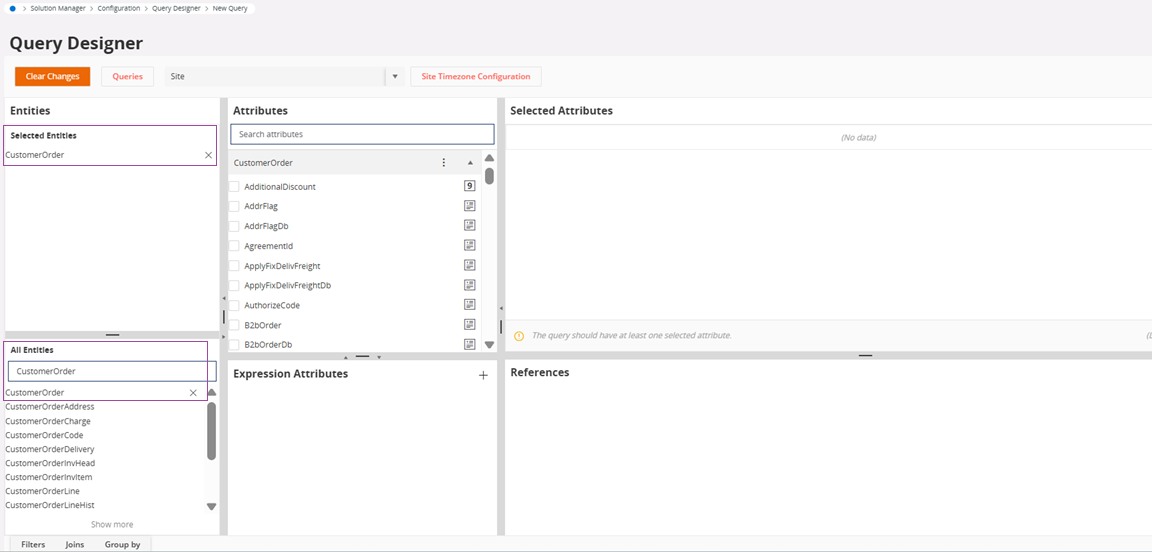Collapse the CustomerOrder attributes group

click(x=470, y=162)
